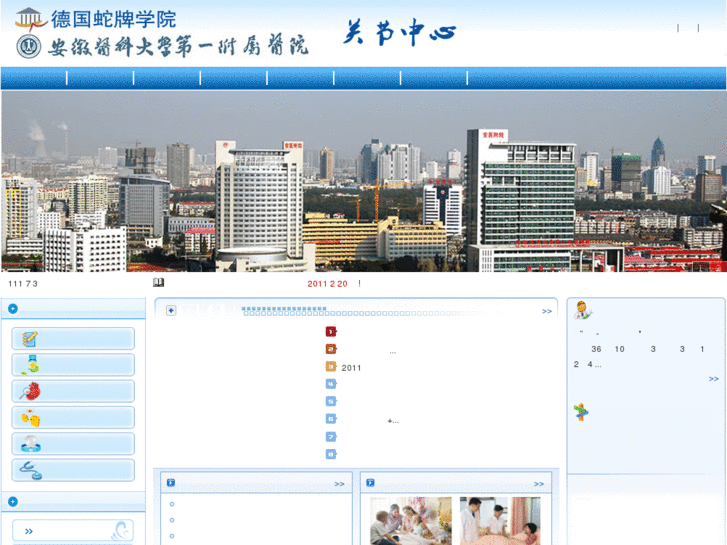The image size is (727, 545).
Task: Select the number 3 news item labeled 2011
Action: click(x=331, y=367)
